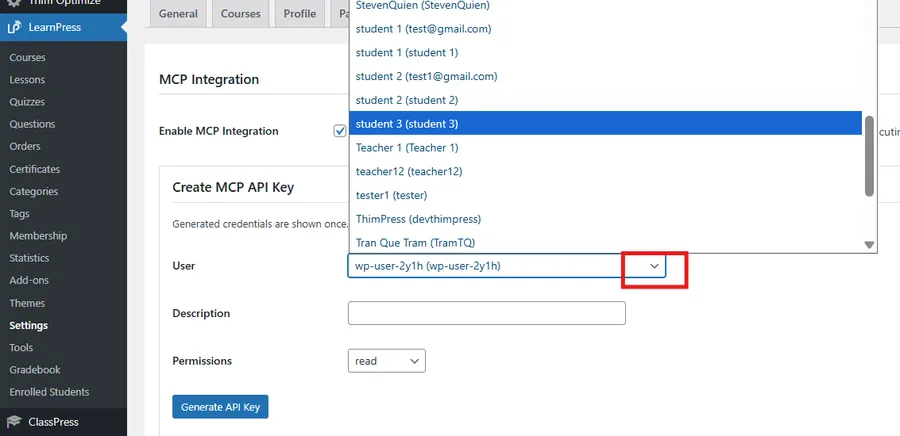Open LearnPress menu in sidebar
900x436 pixels.
pos(64,27)
